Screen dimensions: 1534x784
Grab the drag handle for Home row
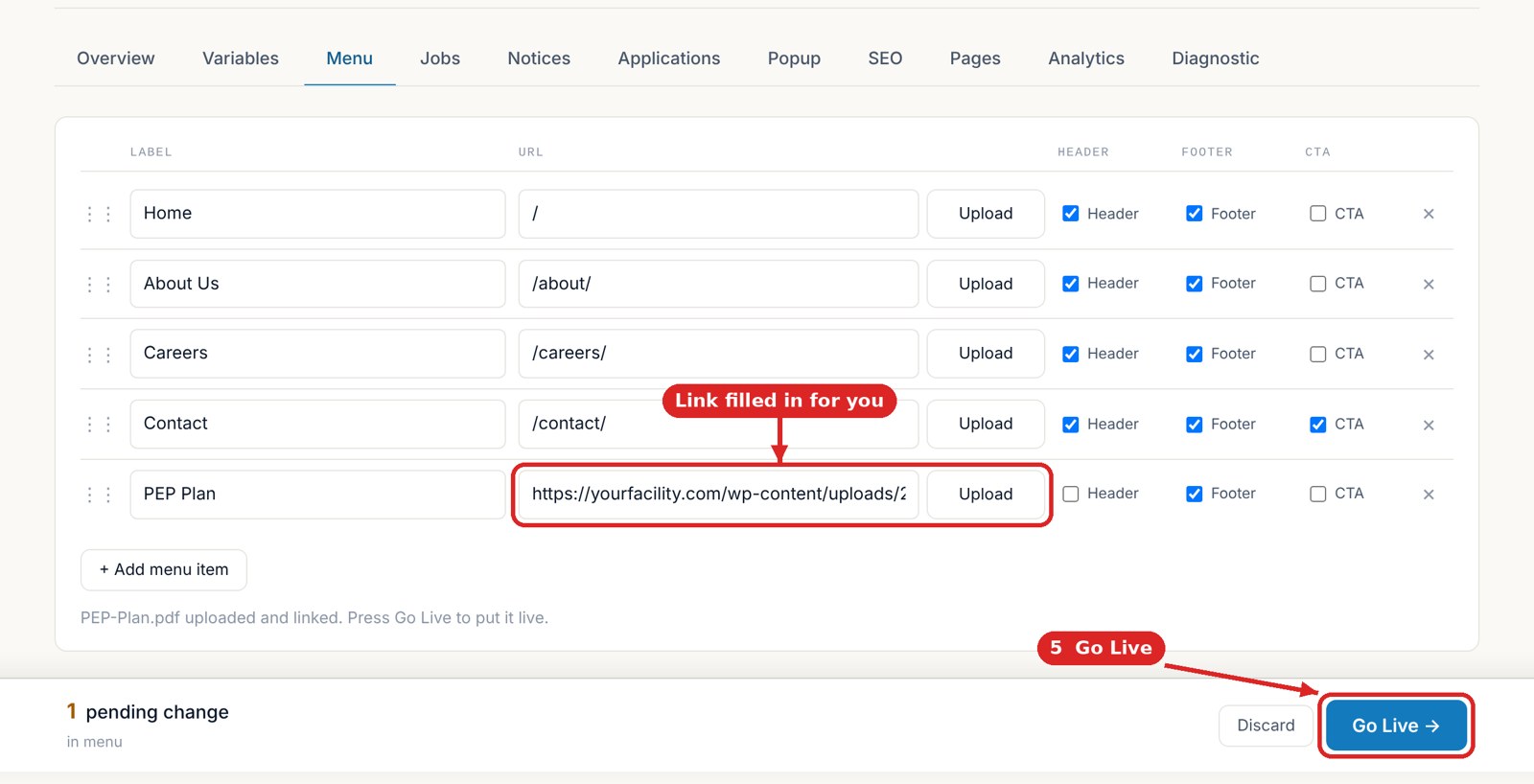click(99, 214)
